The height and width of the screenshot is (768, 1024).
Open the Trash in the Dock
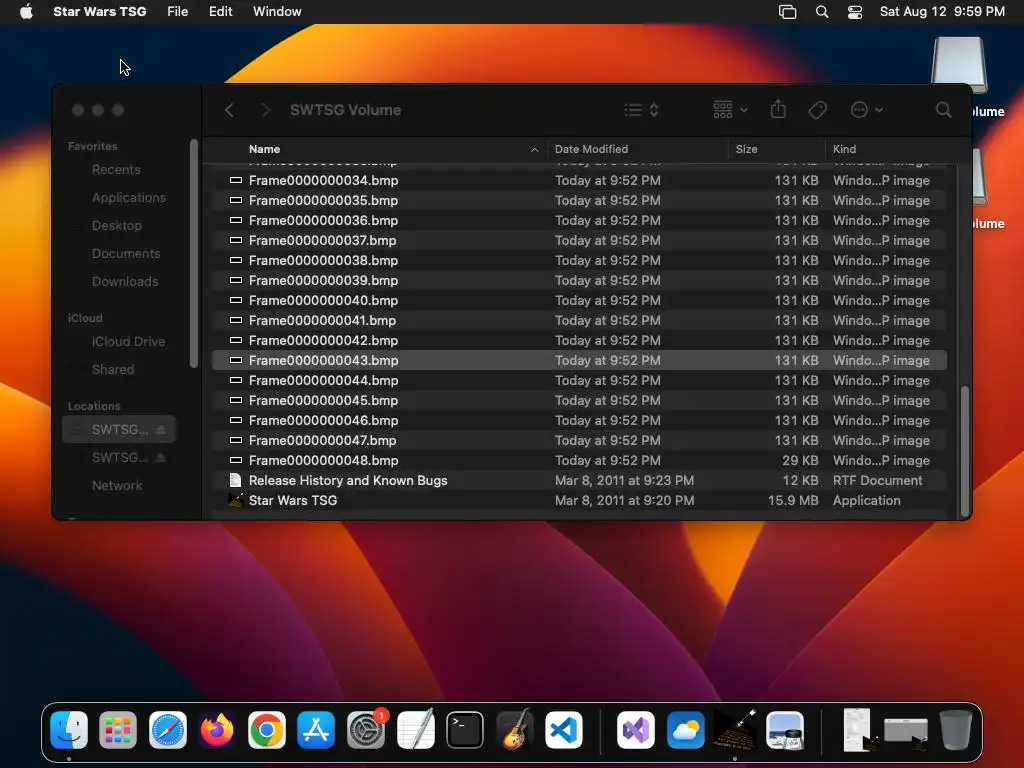(955, 729)
